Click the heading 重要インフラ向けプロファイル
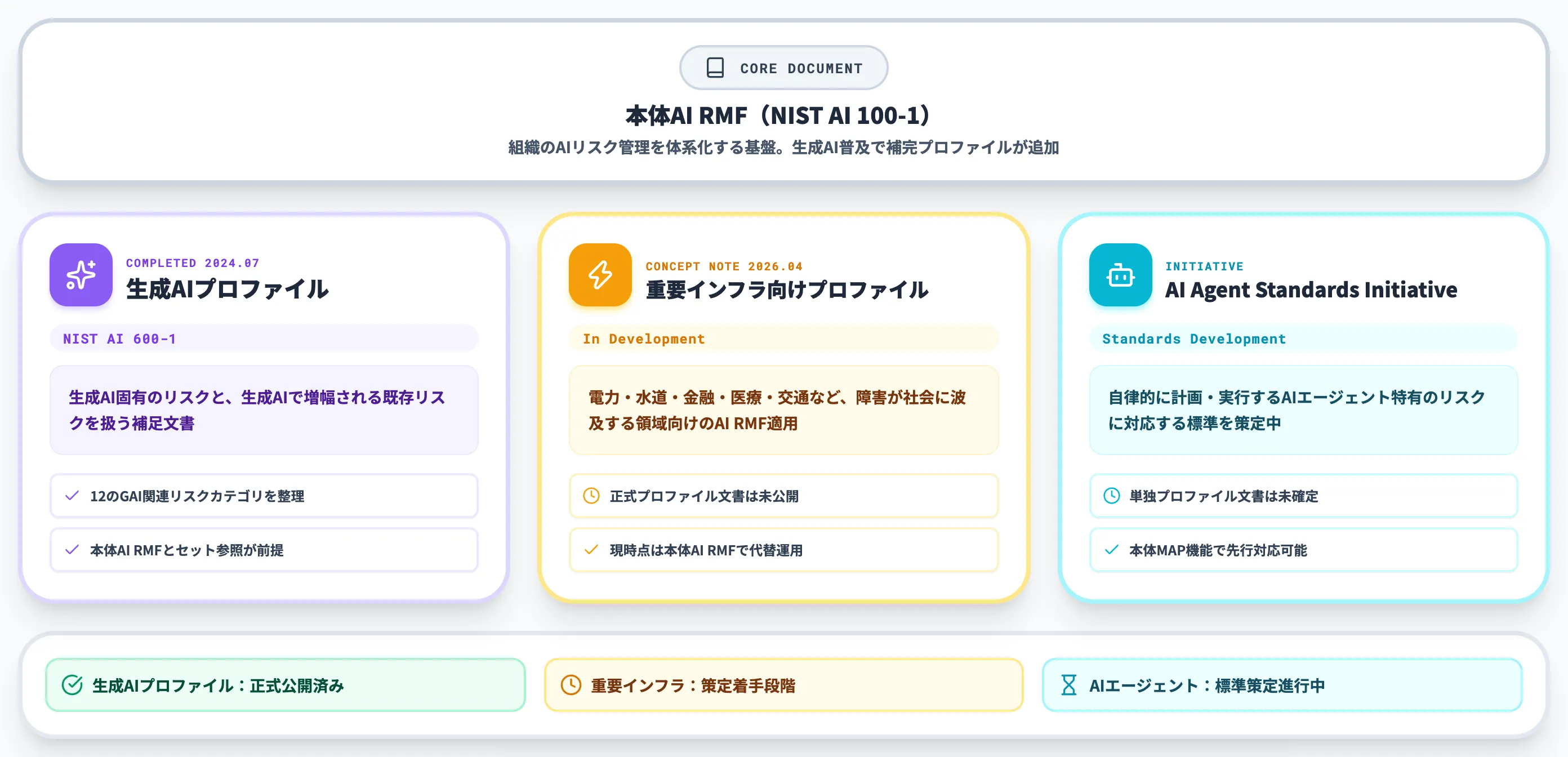The height and width of the screenshot is (757, 1568). tap(787, 290)
